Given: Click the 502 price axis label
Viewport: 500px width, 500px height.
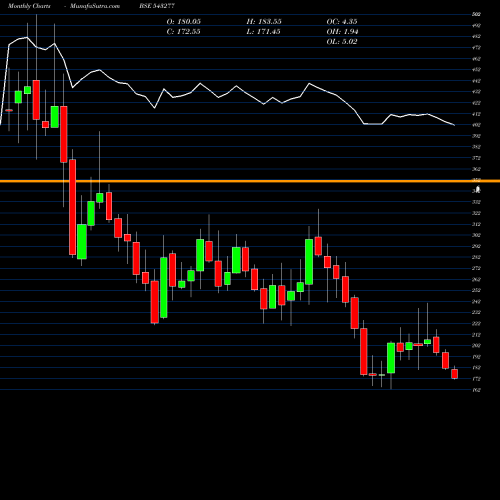Looking at the screenshot, I should point(476,14).
